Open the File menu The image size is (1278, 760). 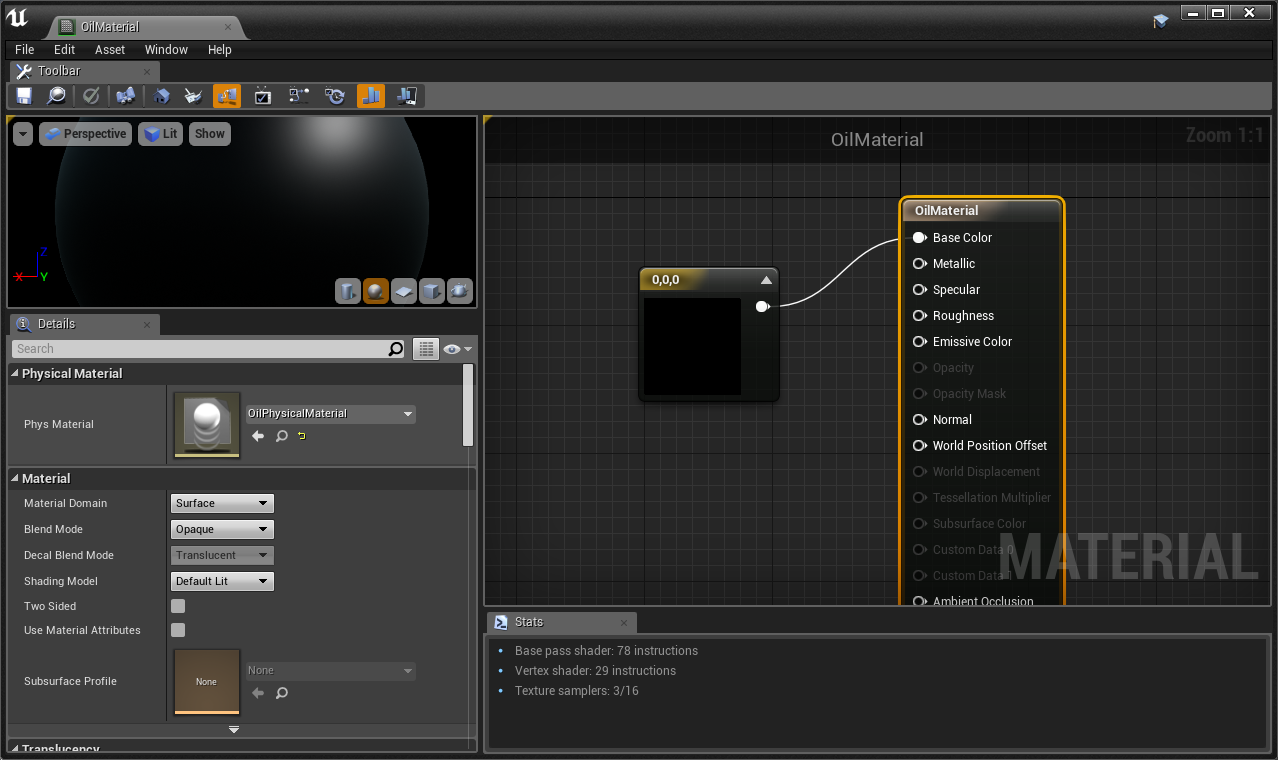coord(25,49)
